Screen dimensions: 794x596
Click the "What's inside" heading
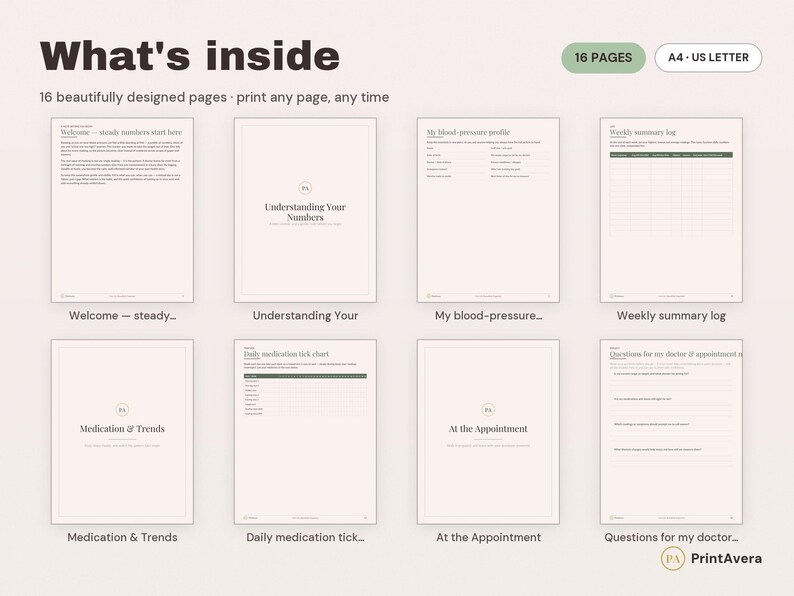click(x=190, y=56)
